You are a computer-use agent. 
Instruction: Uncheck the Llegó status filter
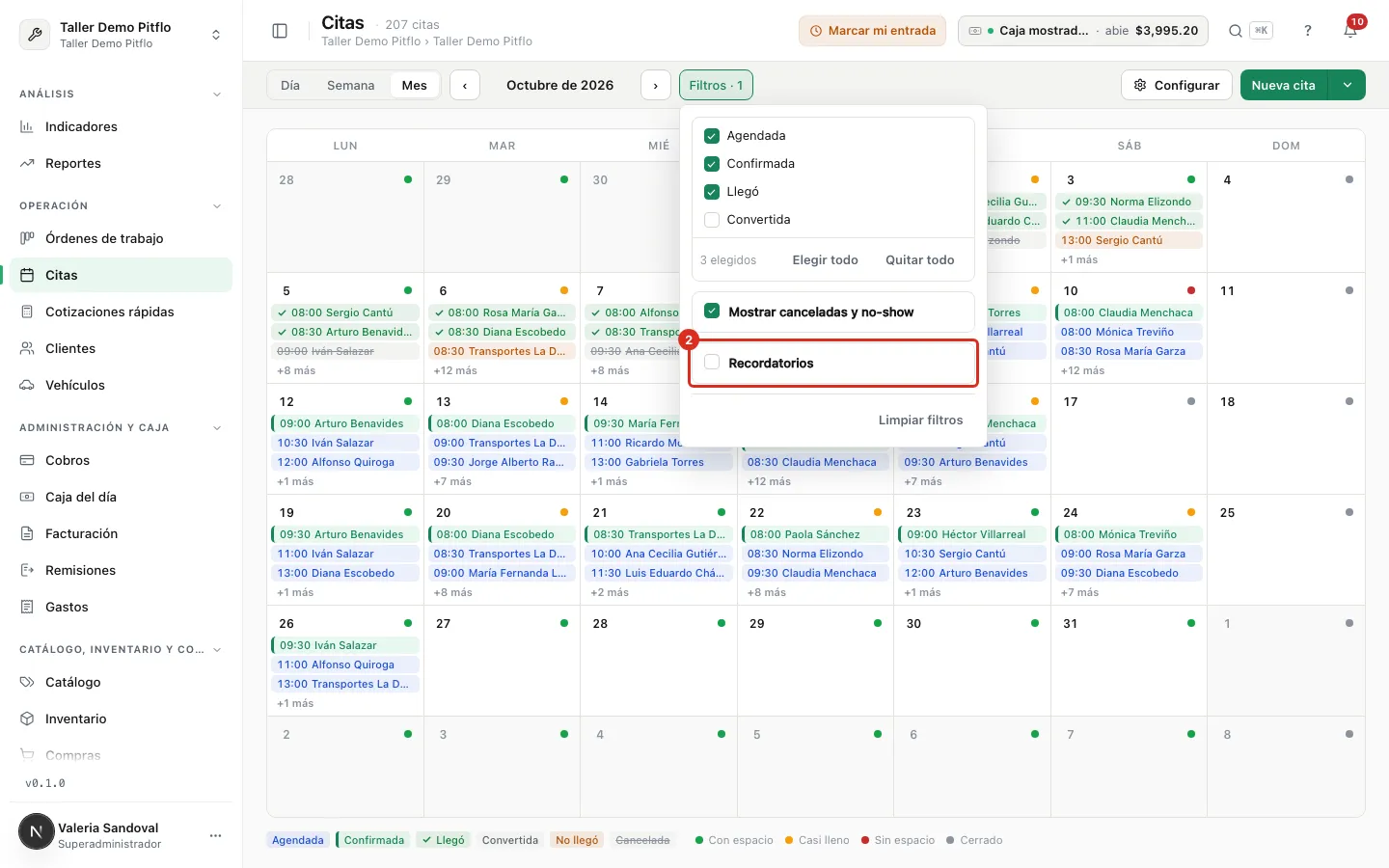point(712,192)
